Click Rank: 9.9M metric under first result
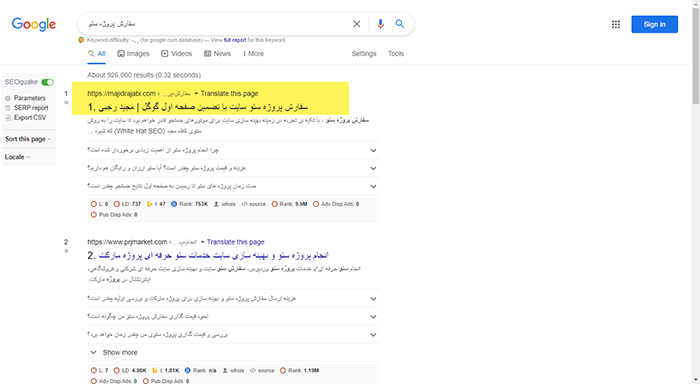Image resolution: width=700 pixels, height=384 pixels. (x=290, y=204)
